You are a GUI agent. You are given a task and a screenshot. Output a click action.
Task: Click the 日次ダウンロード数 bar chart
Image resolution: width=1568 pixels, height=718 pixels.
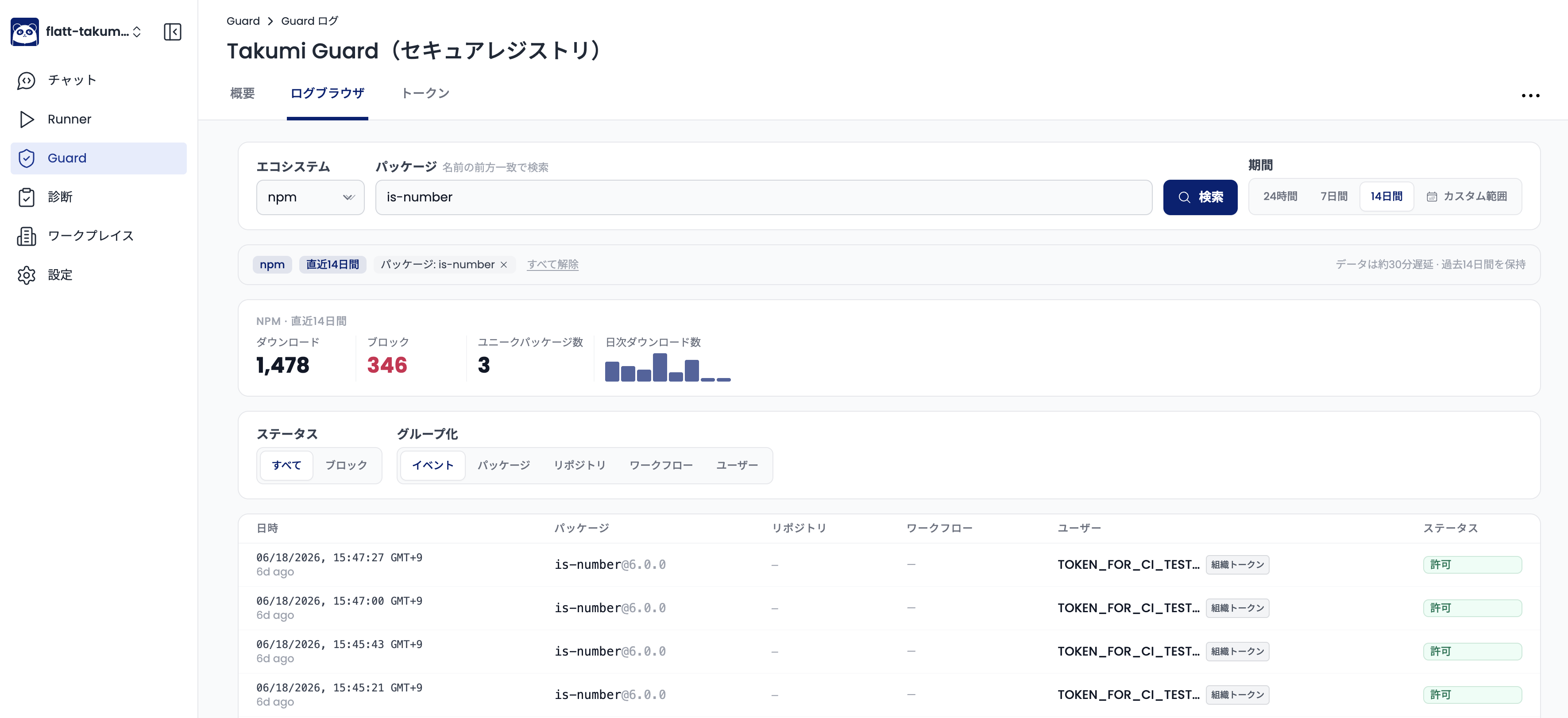coord(668,367)
